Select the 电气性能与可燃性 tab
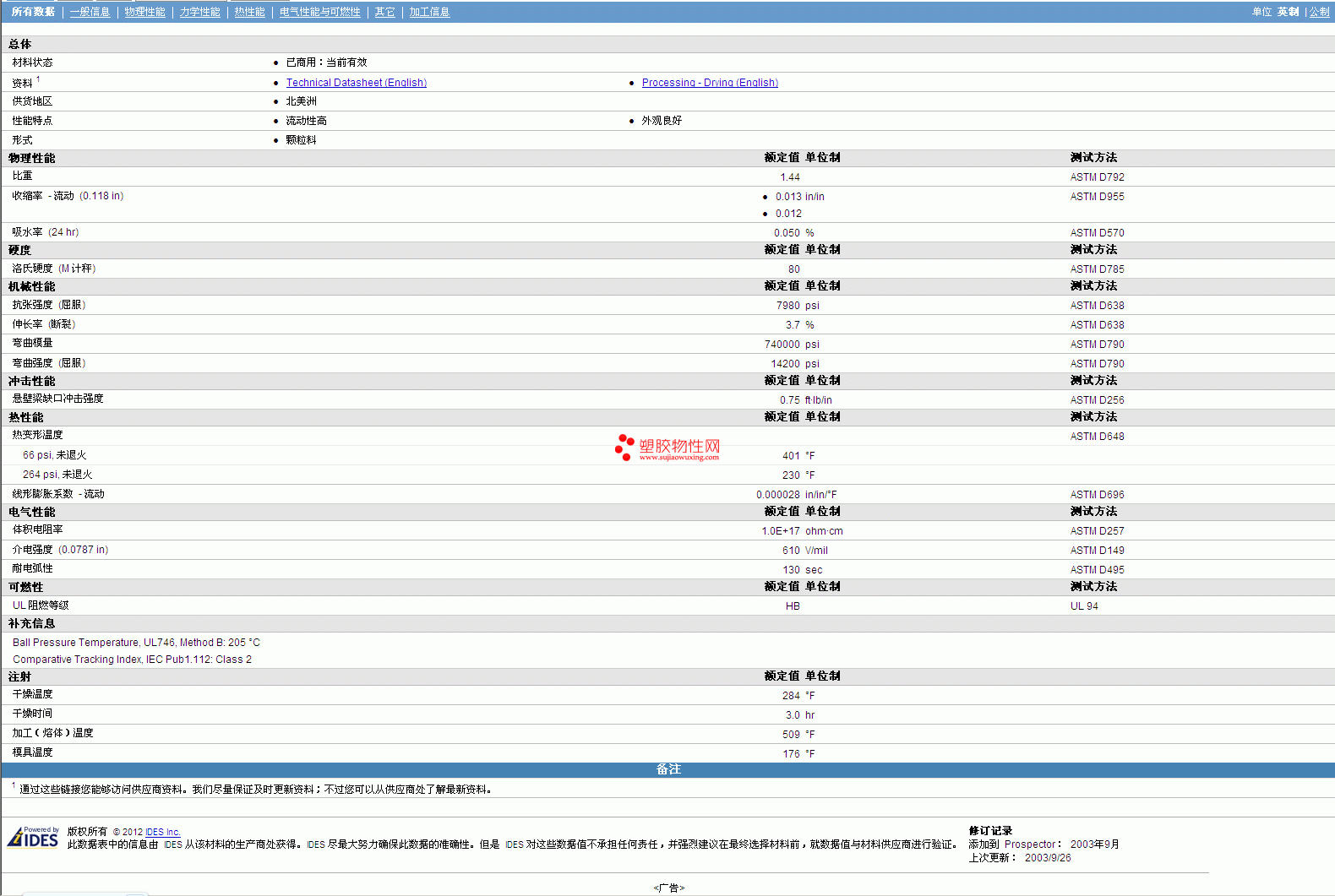1335x896 pixels. pos(319,12)
